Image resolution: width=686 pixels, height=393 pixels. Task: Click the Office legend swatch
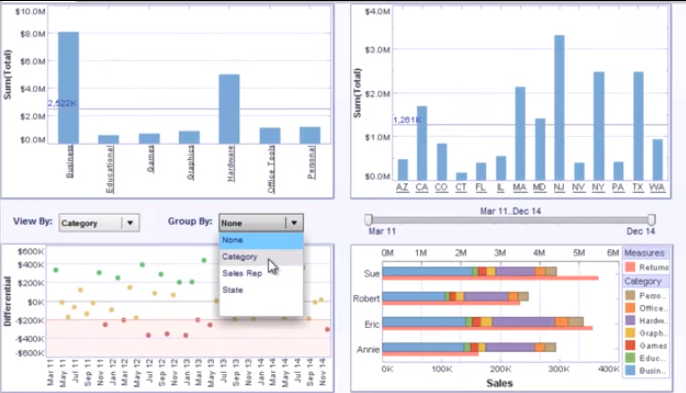(x=630, y=308)
